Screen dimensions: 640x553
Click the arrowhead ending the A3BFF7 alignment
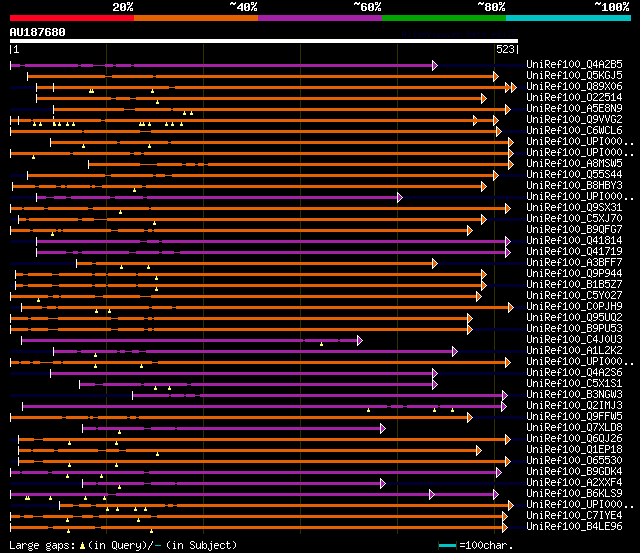point(435,264)
